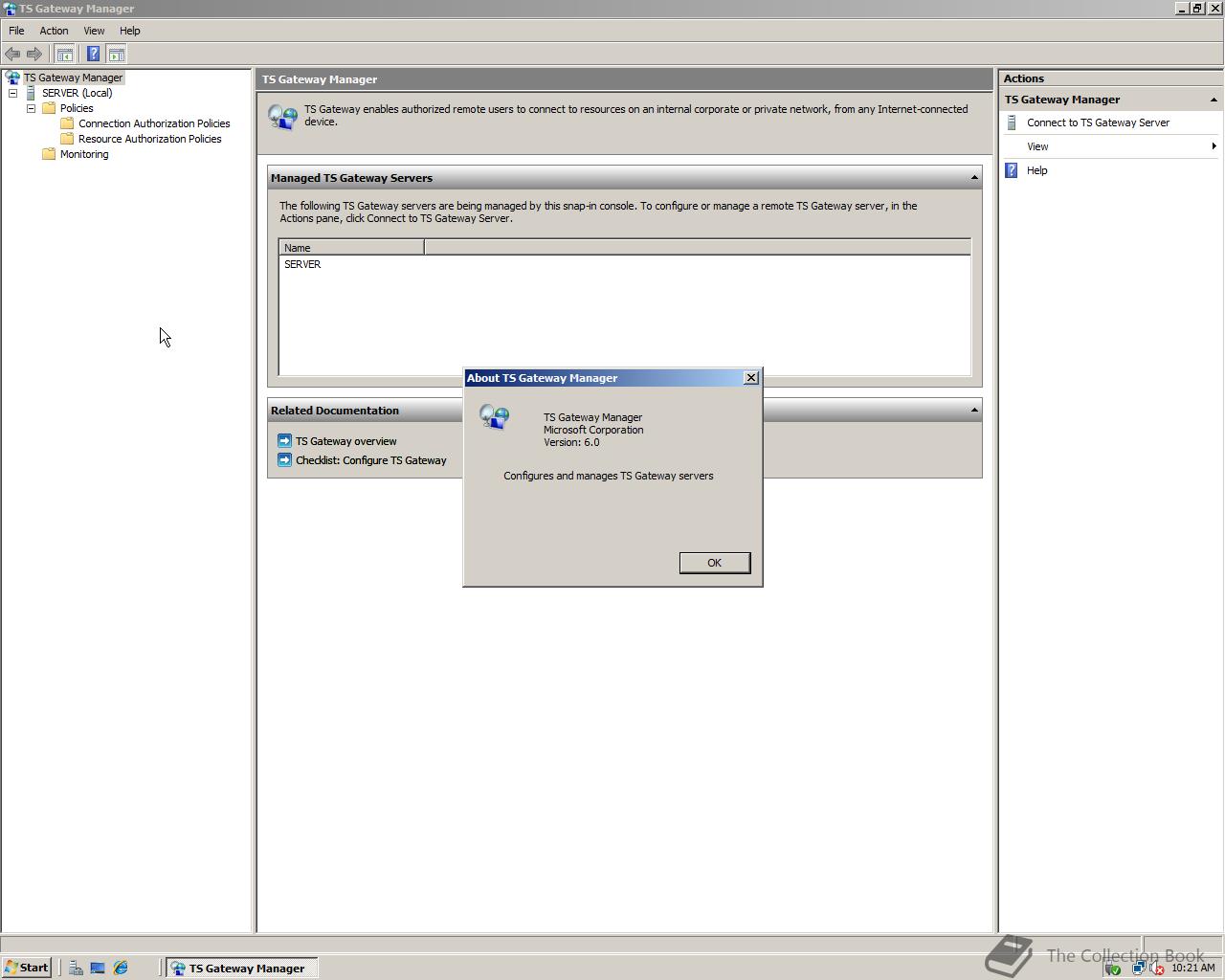This screenshot has height=980, width=1225.
Task: Open Server Manager from the Quick Launch
Action: point(76,968)
